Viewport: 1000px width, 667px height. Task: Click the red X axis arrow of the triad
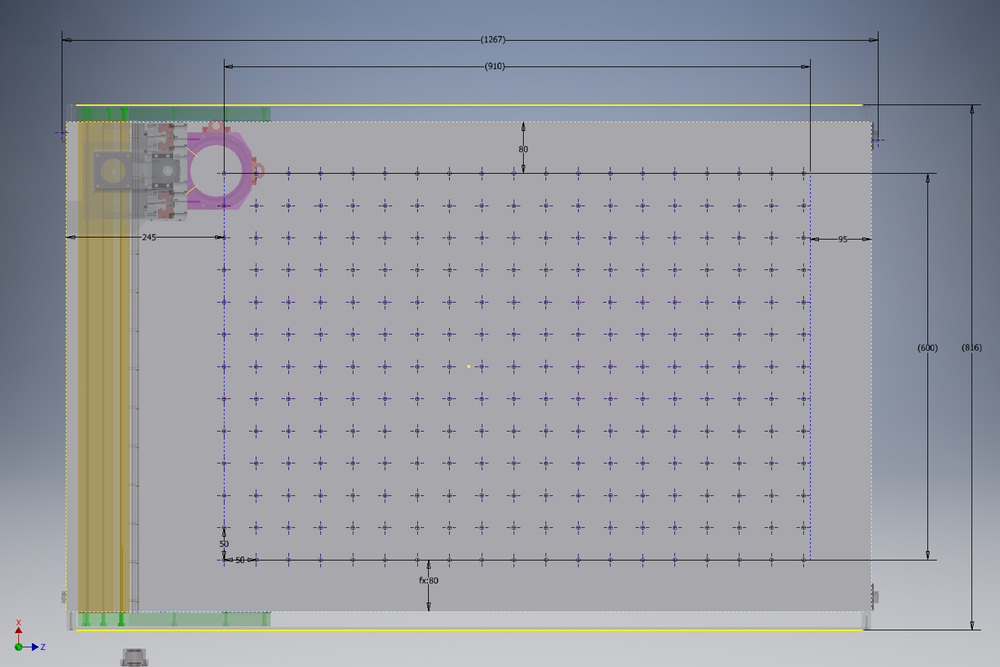coord(18,630)
